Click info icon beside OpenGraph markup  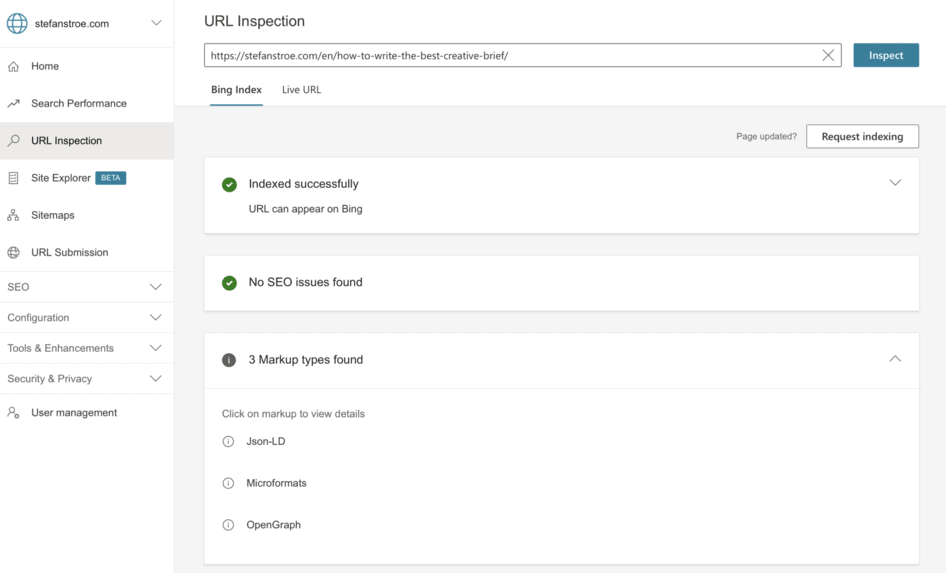coord(228,525)
